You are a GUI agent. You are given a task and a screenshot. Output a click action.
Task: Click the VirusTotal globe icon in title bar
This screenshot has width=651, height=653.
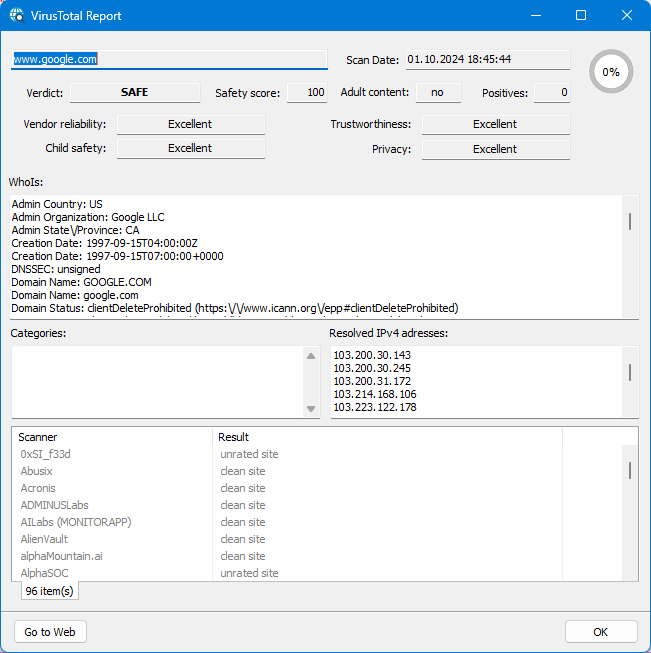(17, 15)
